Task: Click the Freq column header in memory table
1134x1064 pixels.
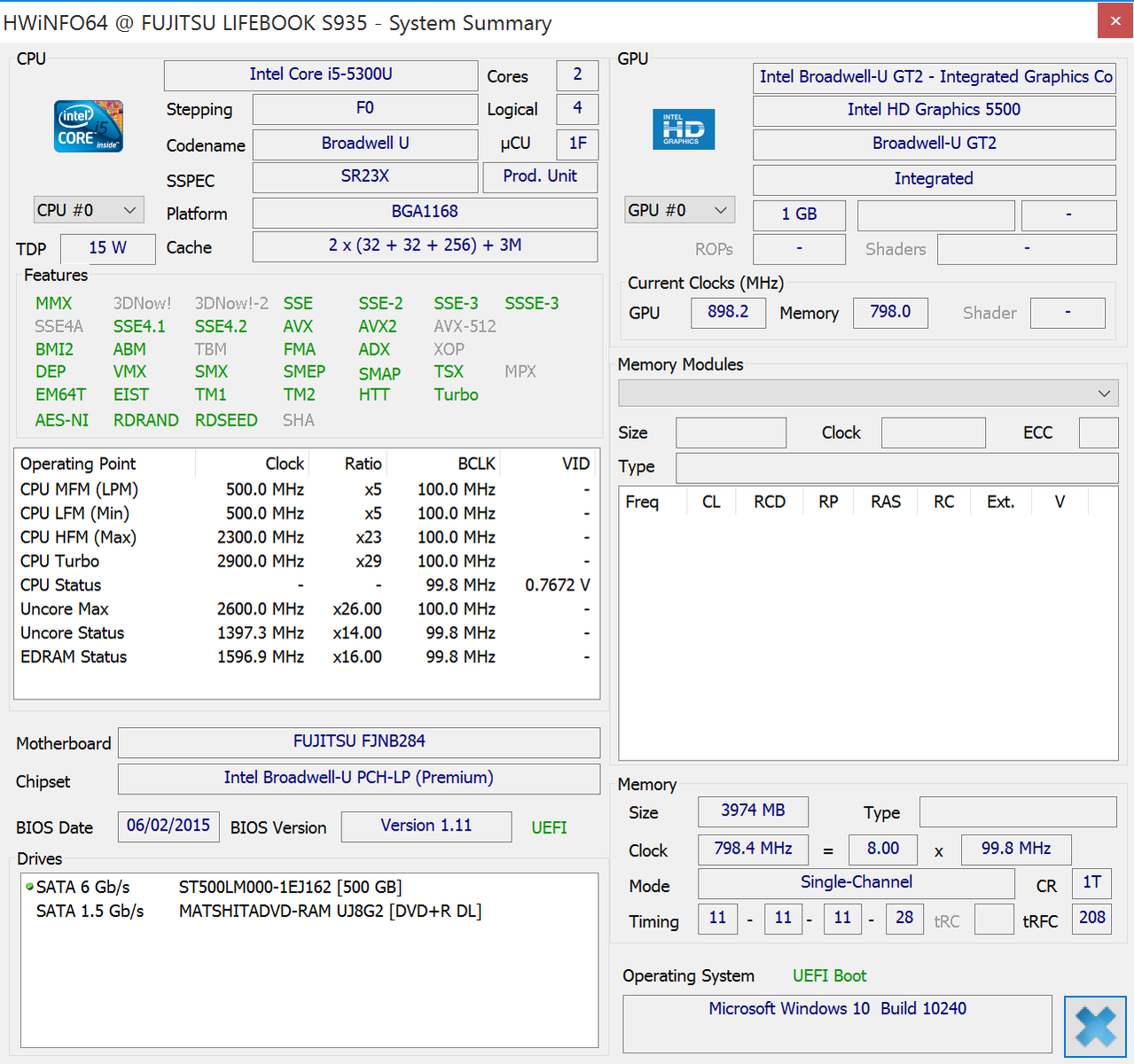Action: click(x=653, y=502)
